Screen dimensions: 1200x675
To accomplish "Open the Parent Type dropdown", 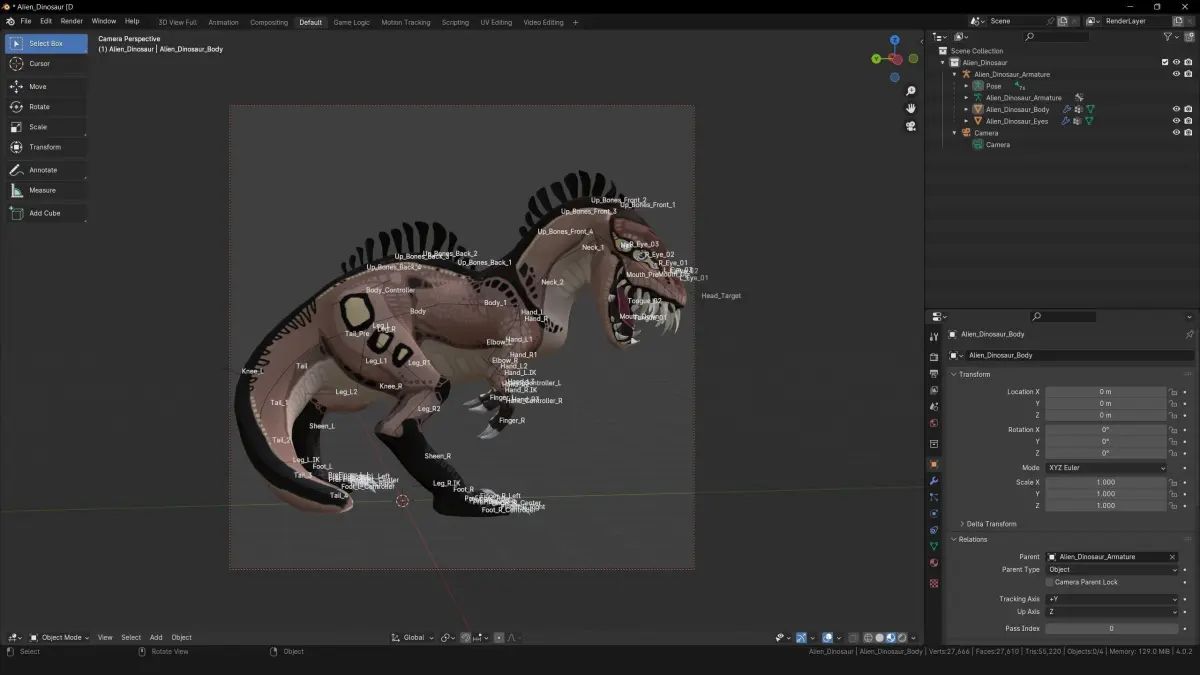I will (x=1112, y=570).
